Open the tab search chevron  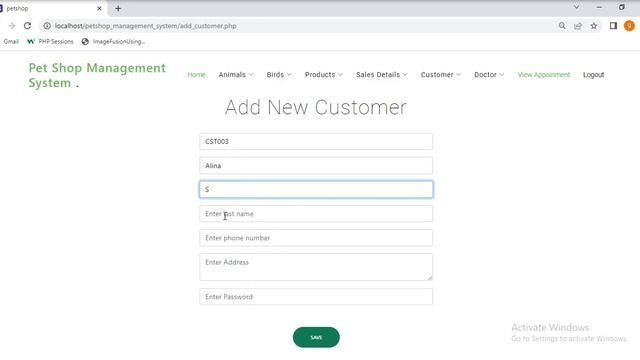pos(576,7)
